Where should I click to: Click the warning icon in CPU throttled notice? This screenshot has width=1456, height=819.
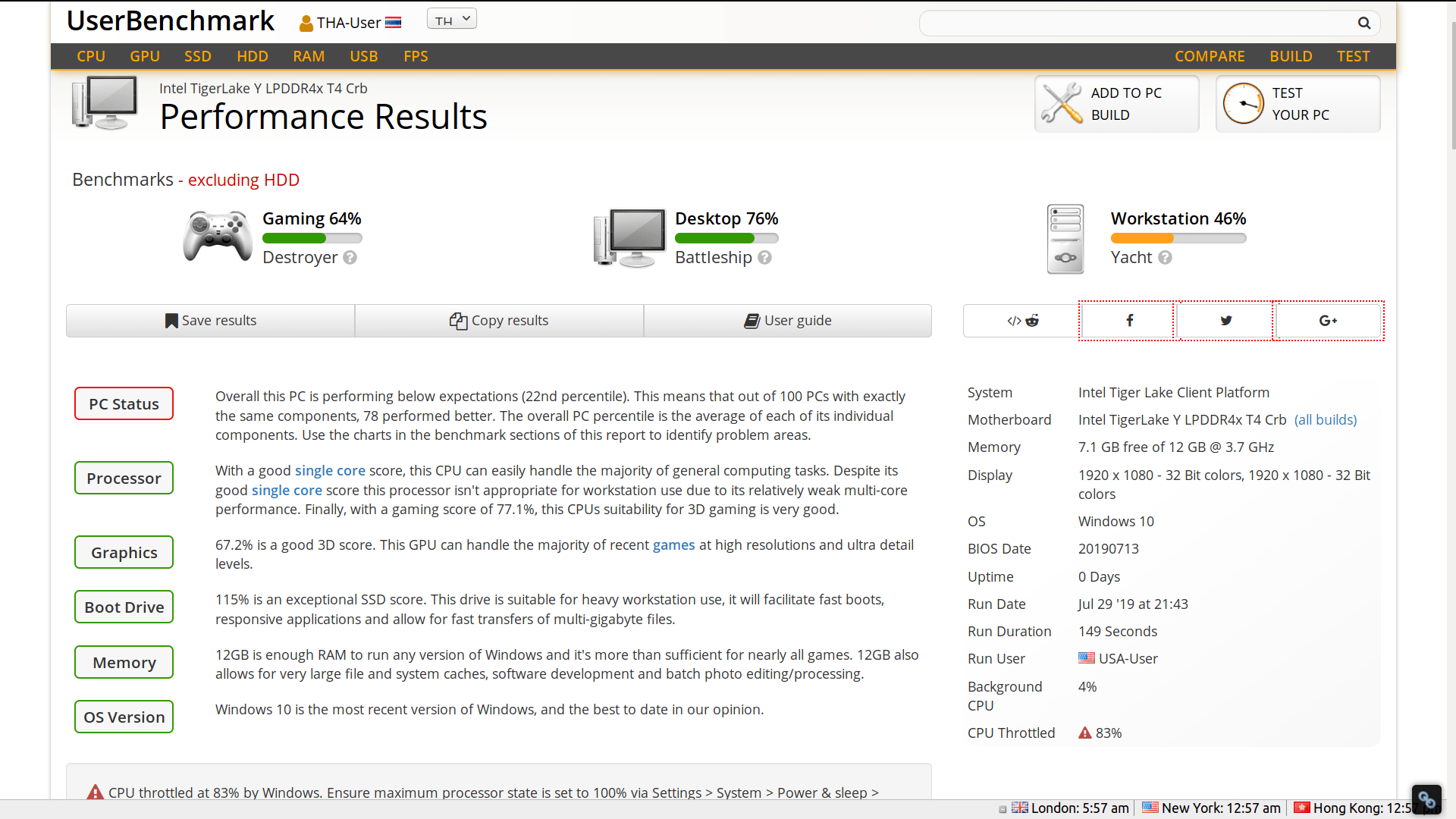tap(95, 792)
